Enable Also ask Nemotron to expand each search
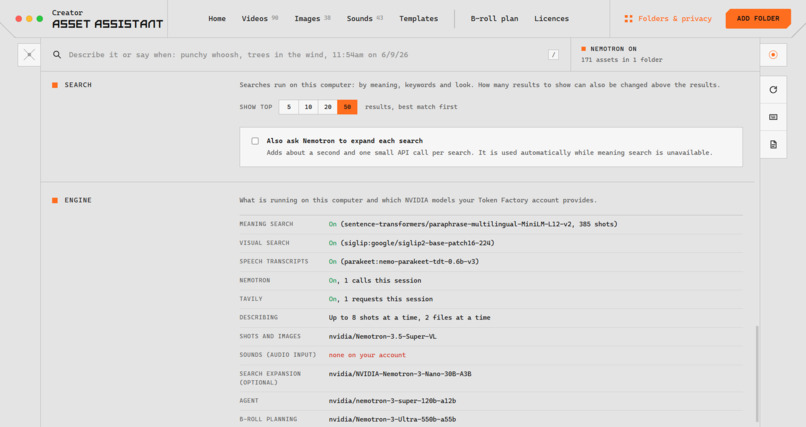Image resolution: width=806 pixels, height=427 pixels. [255, 141]
